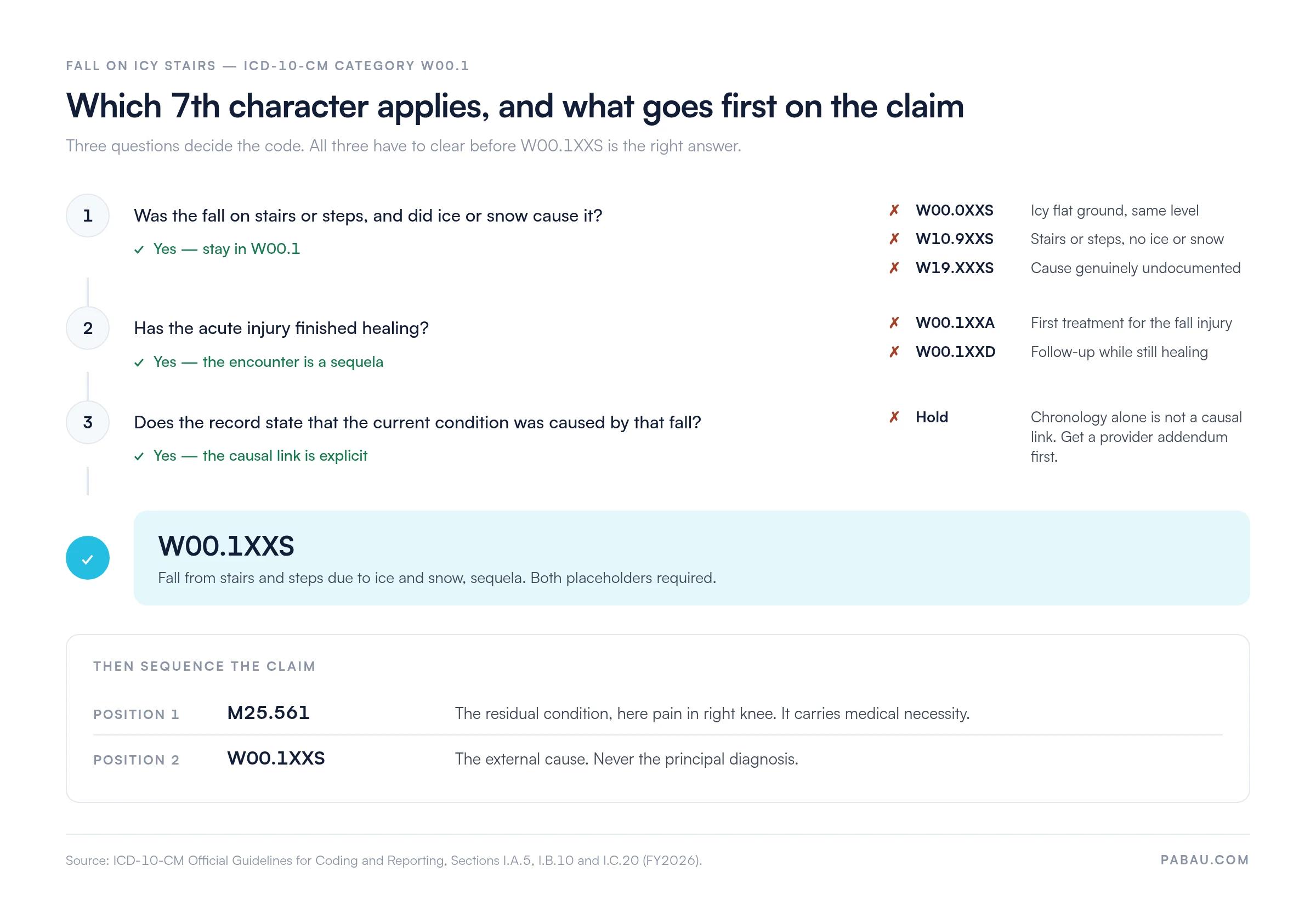Click the PABAU.COM link in footer
This screenshot has height=917, width=1316.
[x=1204, y=860]
